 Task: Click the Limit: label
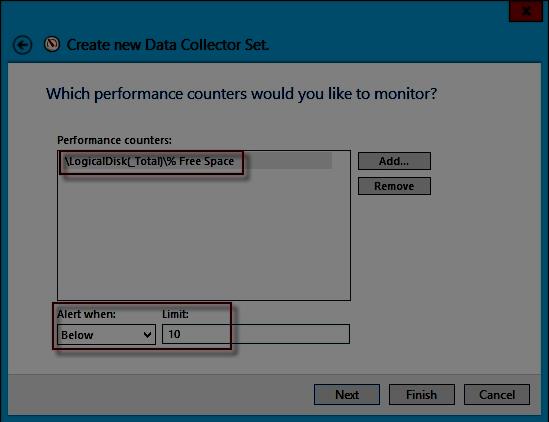[x=175, y=314]
